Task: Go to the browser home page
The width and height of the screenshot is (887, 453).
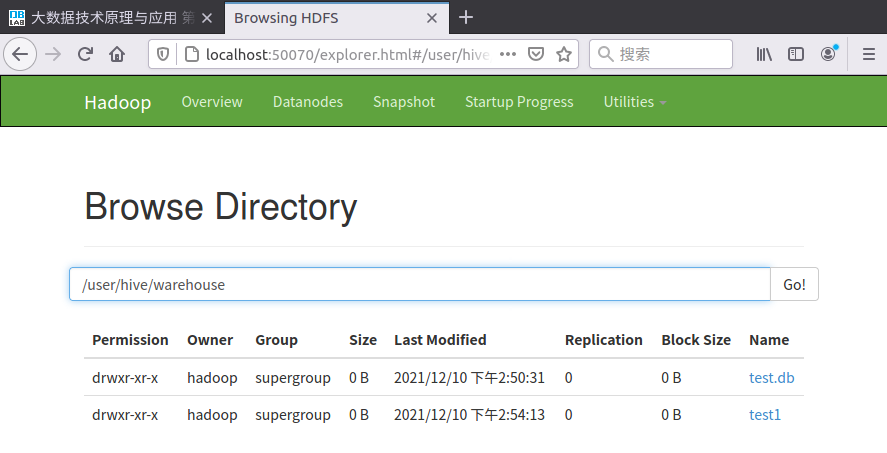Action: coord(117,54)
